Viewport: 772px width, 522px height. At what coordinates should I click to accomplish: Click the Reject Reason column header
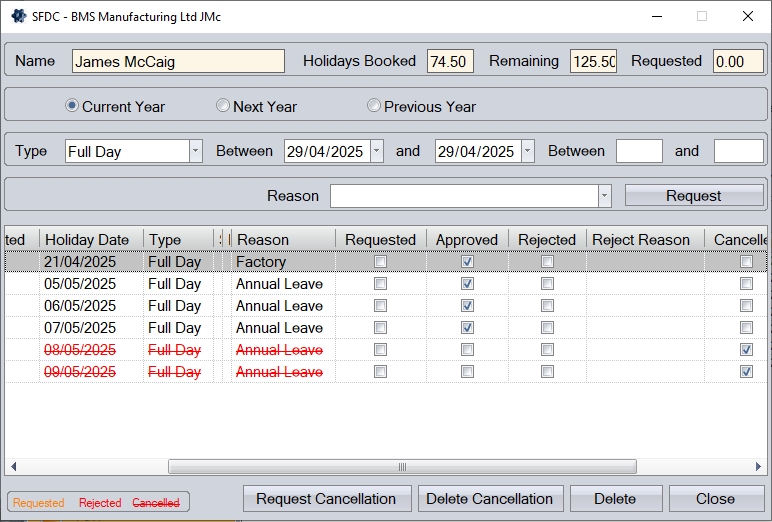click(641, 240)
